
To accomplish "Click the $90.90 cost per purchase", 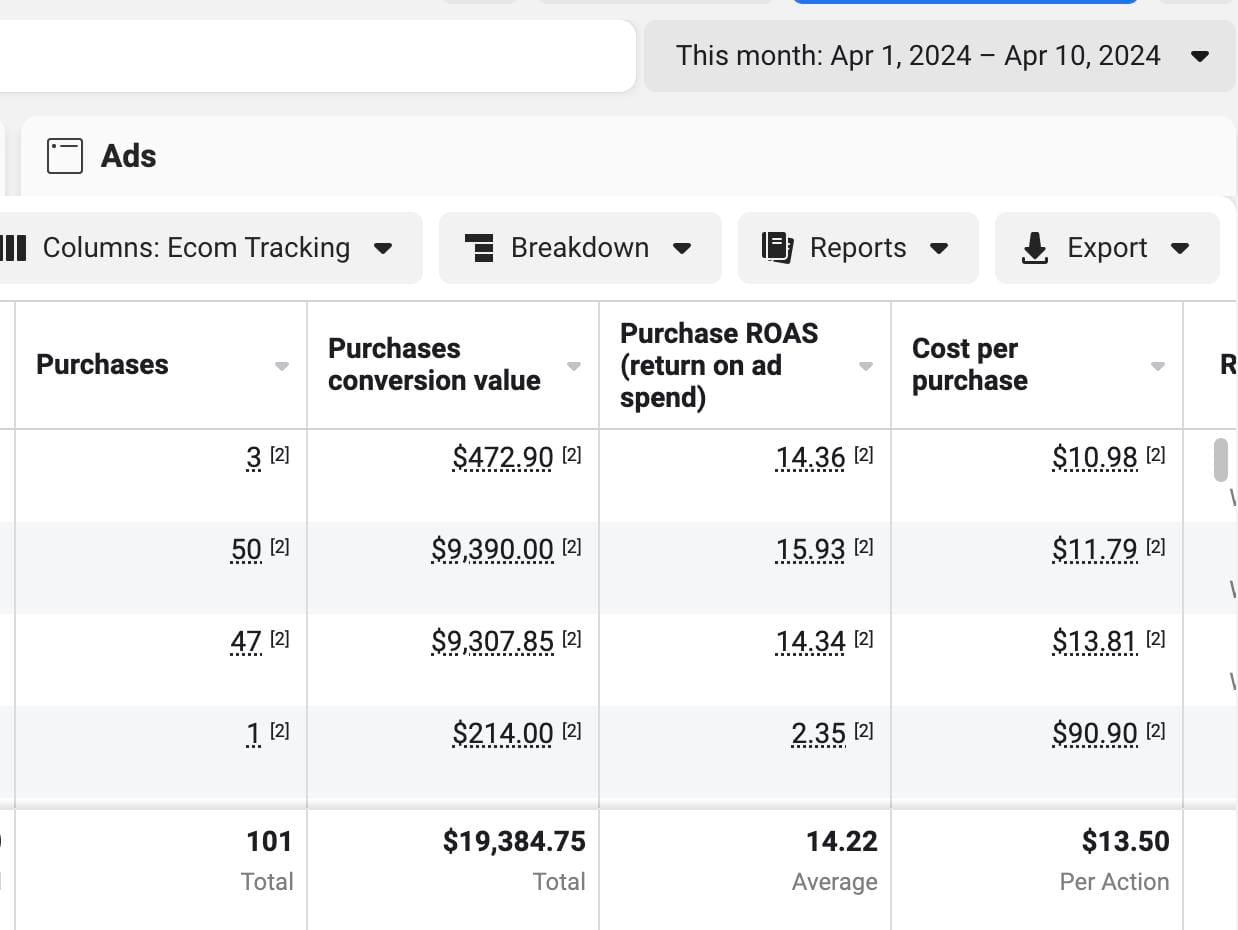I will point(1094,733).
